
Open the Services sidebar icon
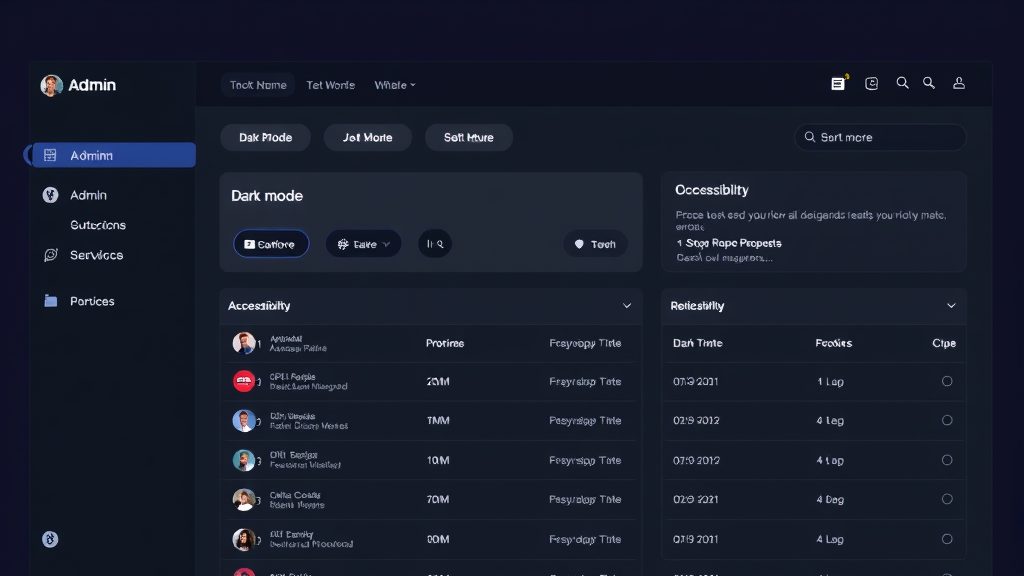pyautogui.click(x=50, y=255)
